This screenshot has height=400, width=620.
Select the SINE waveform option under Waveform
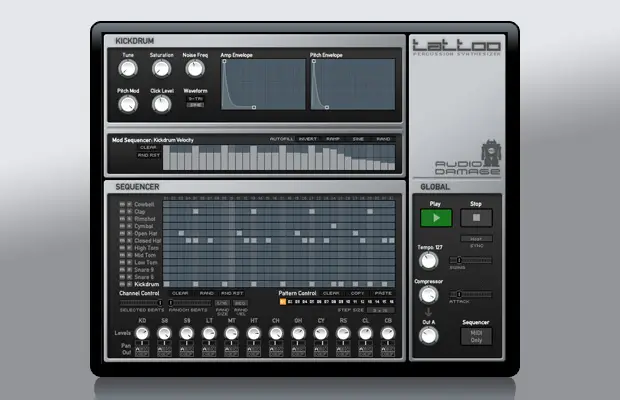click(195, 105)
